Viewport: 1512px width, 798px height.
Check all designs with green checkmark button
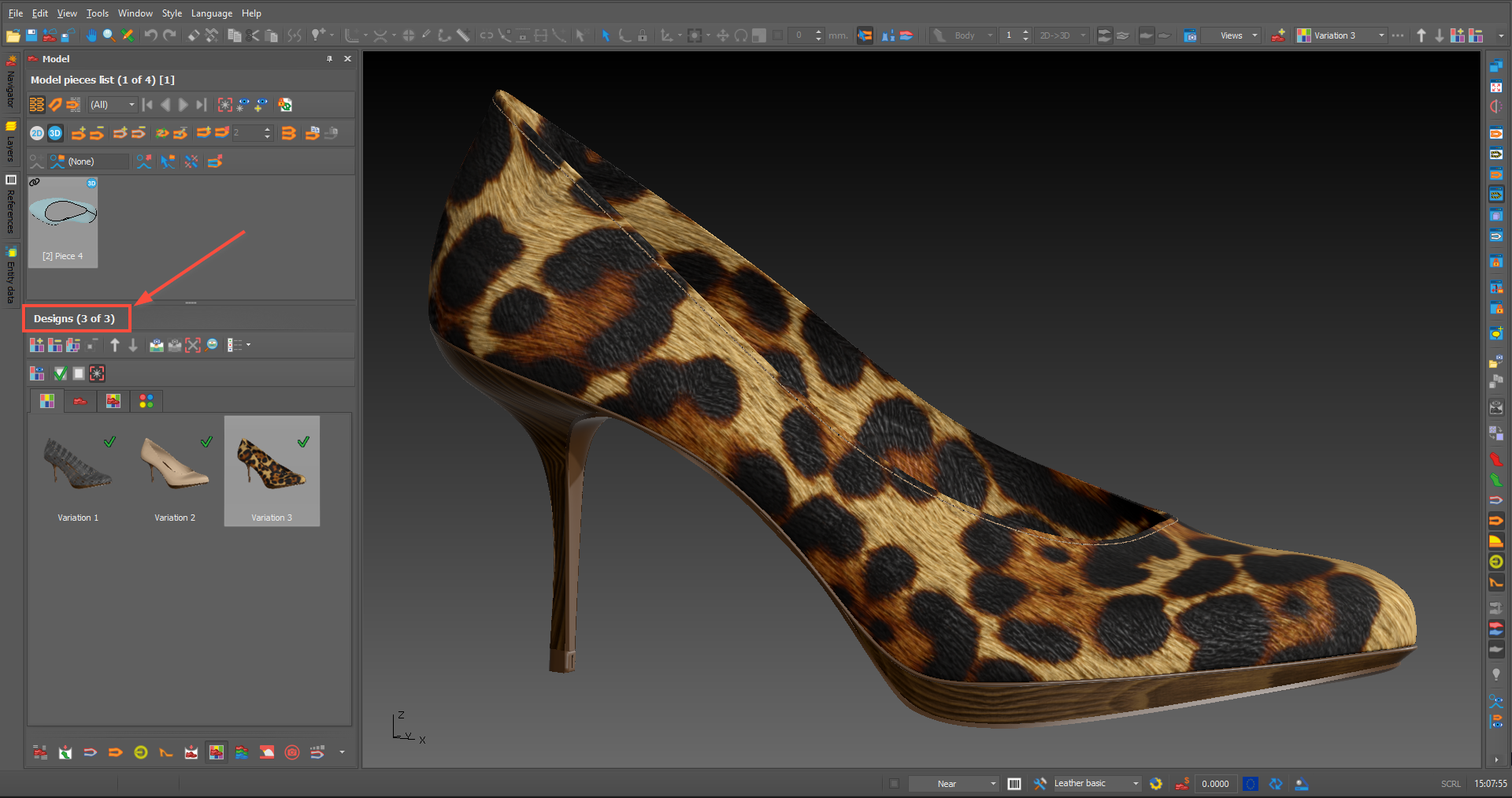pyautogui.click(x=60, y=373)
